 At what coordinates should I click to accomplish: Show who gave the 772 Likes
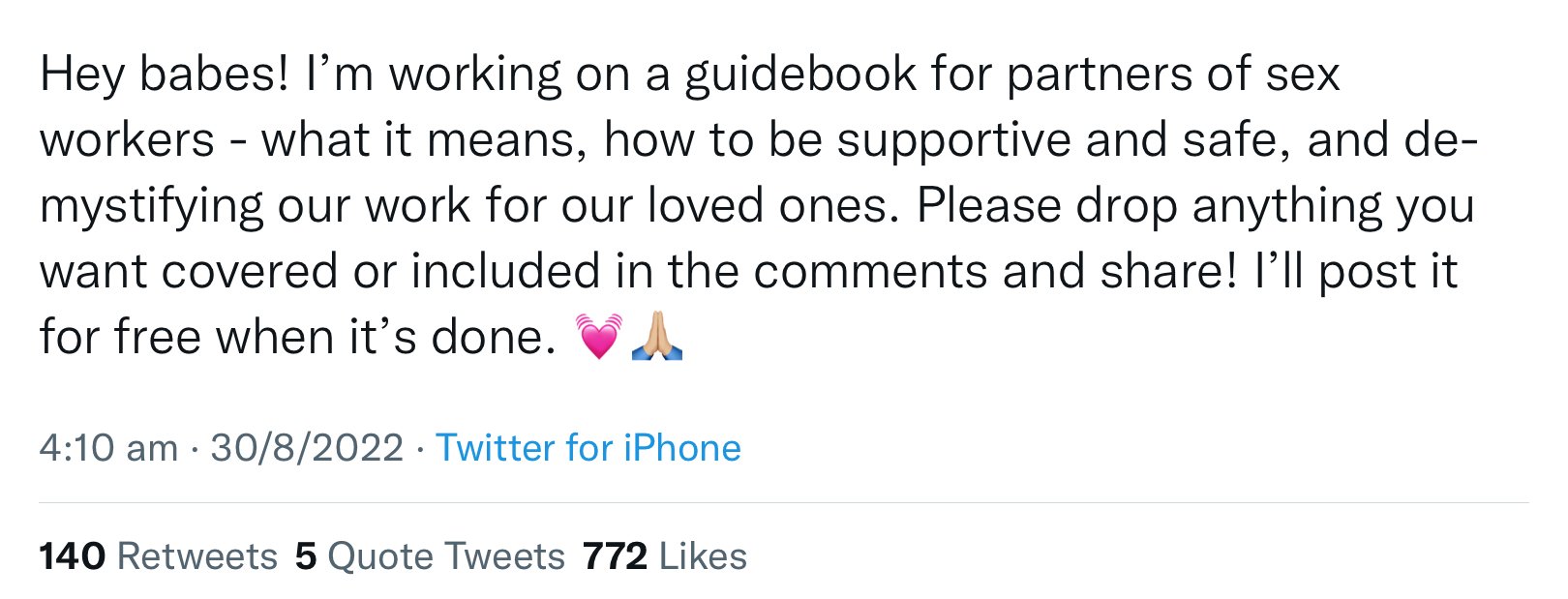pyautogui.click(x=665, y=556)
